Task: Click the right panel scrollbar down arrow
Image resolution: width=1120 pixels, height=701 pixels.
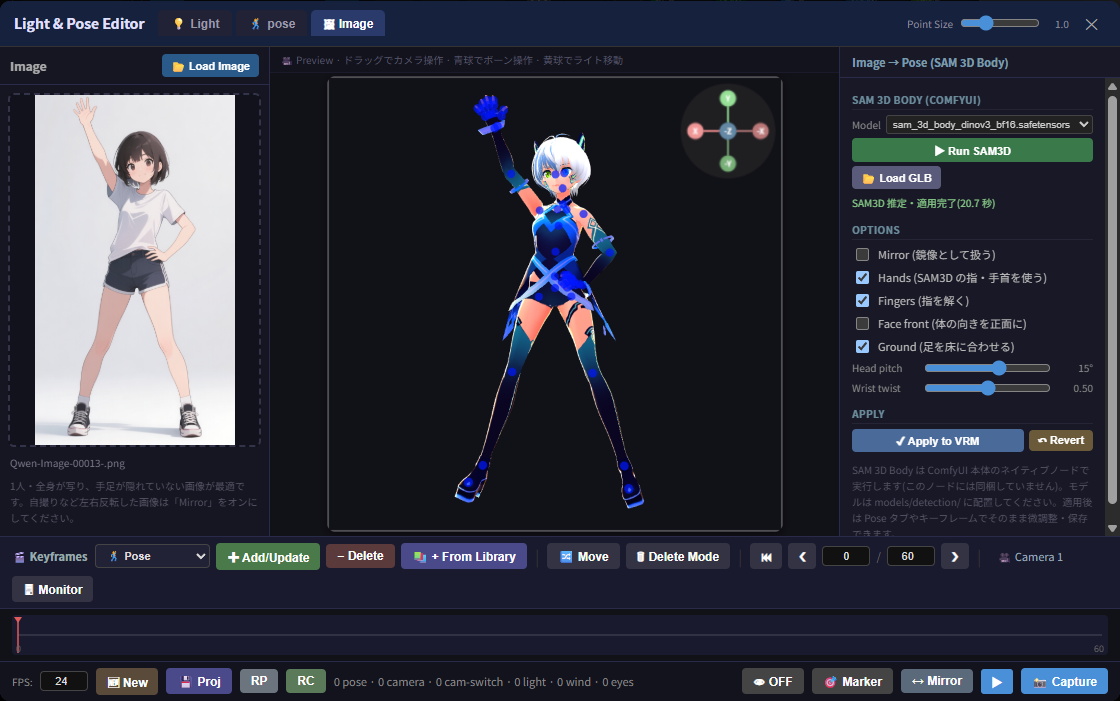Action: click(1112, 528)
